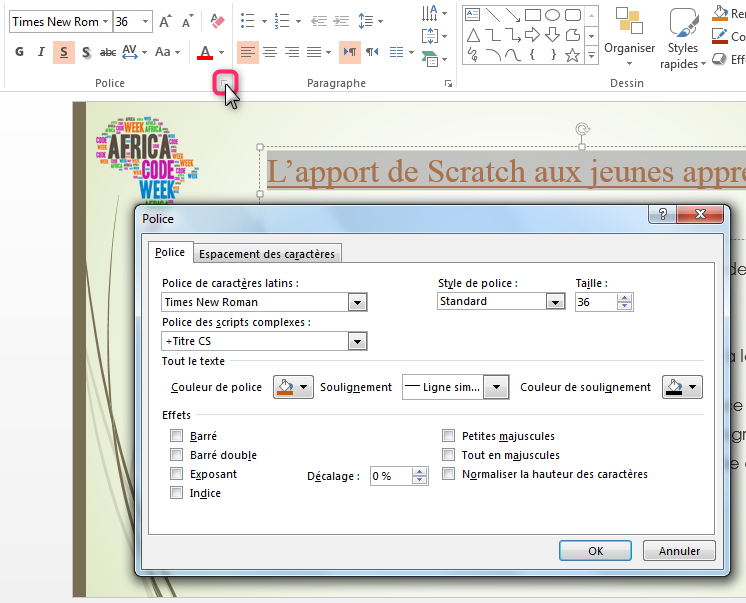Viewport: 746px width, 603px height.
Task: Click the Décalage percentage field
Action: click(x=391, y=476)
